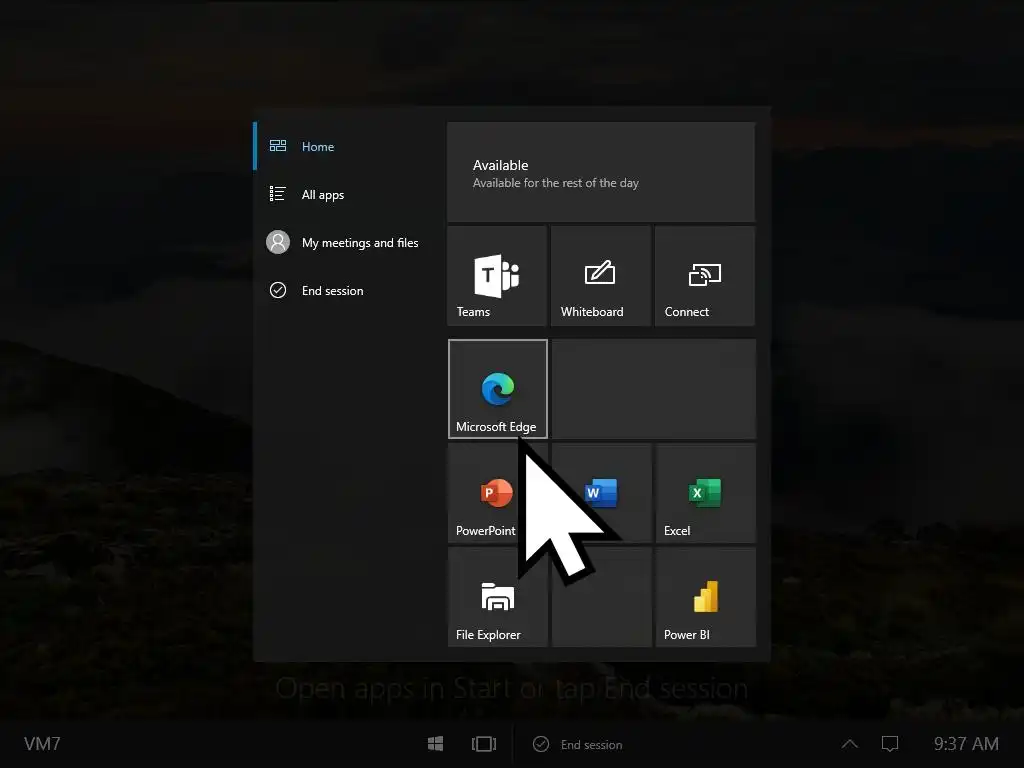The width and height of the screenshot is (1024, 768).
Task: Open the Connect tile
Action: [705, 276]
